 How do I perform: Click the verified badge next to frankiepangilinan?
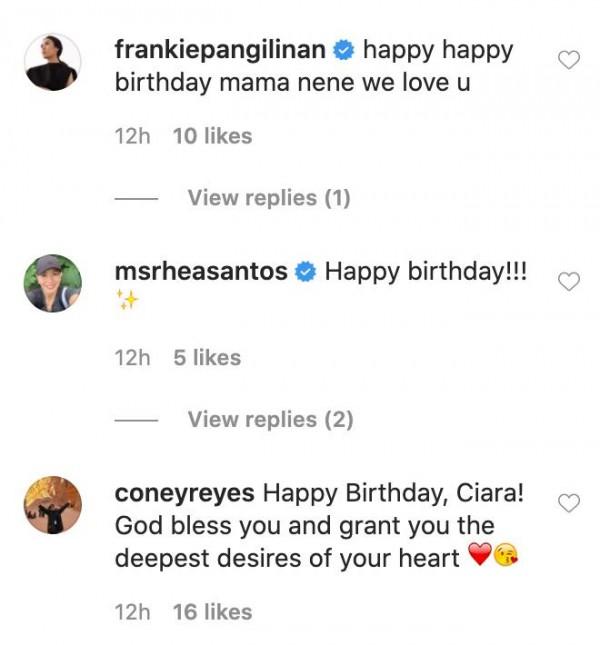coord(346,49)
